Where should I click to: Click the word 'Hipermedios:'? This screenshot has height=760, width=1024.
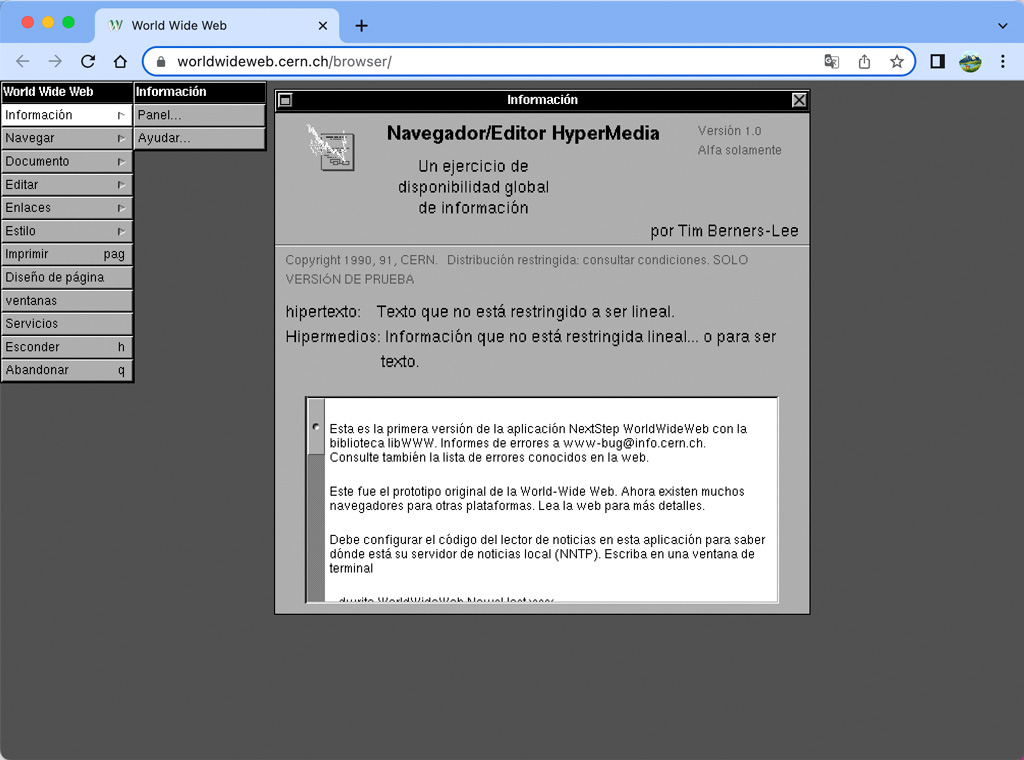[x=332, y=337]
